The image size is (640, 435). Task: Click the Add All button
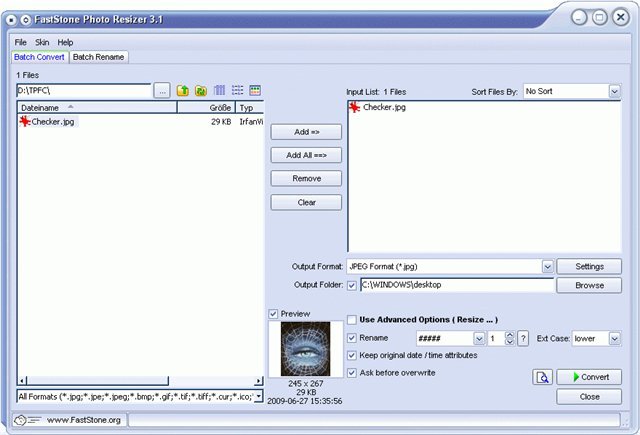tap(306, 155)
